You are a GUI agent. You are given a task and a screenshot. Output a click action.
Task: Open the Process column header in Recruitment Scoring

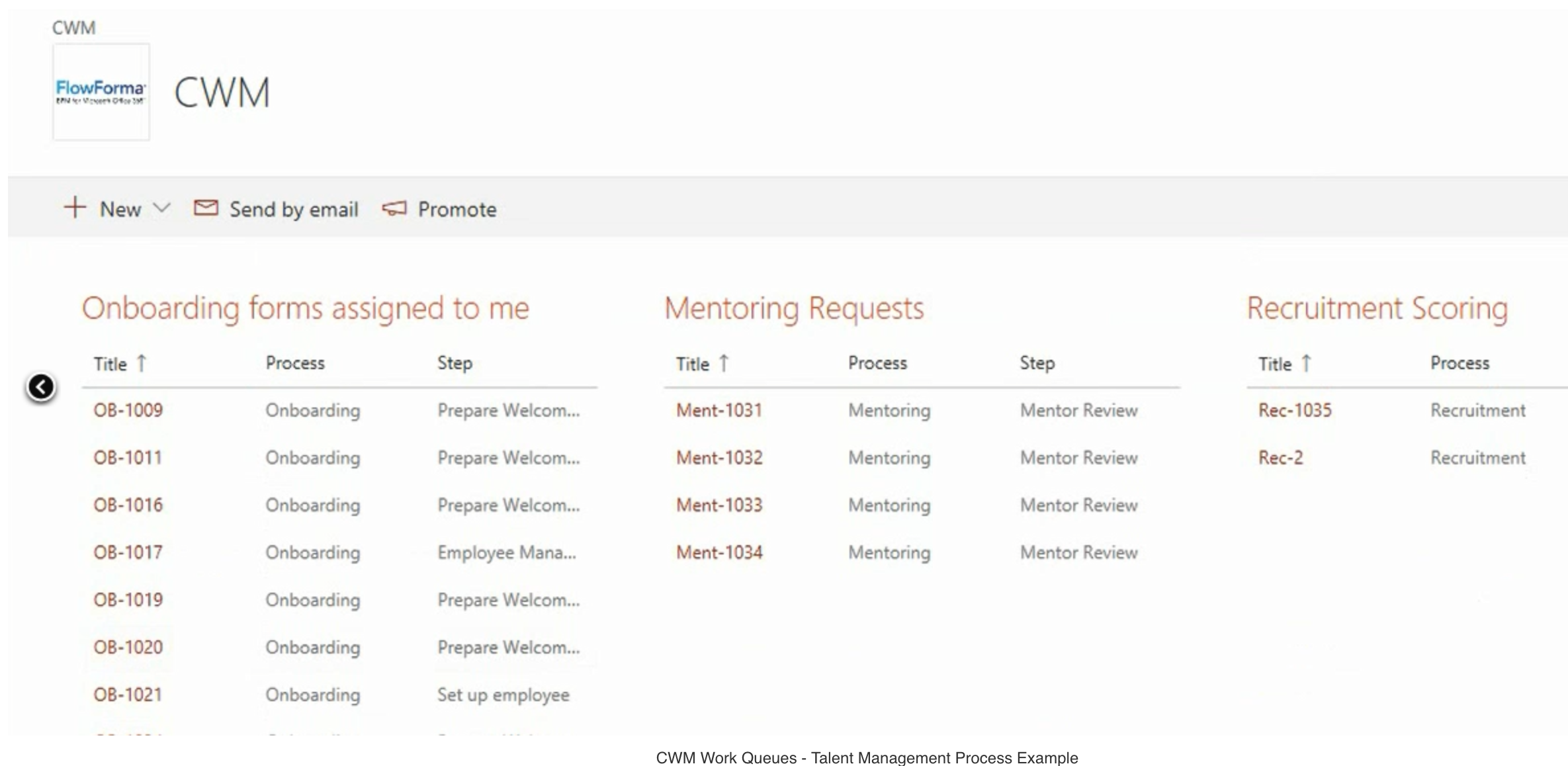1459,363
